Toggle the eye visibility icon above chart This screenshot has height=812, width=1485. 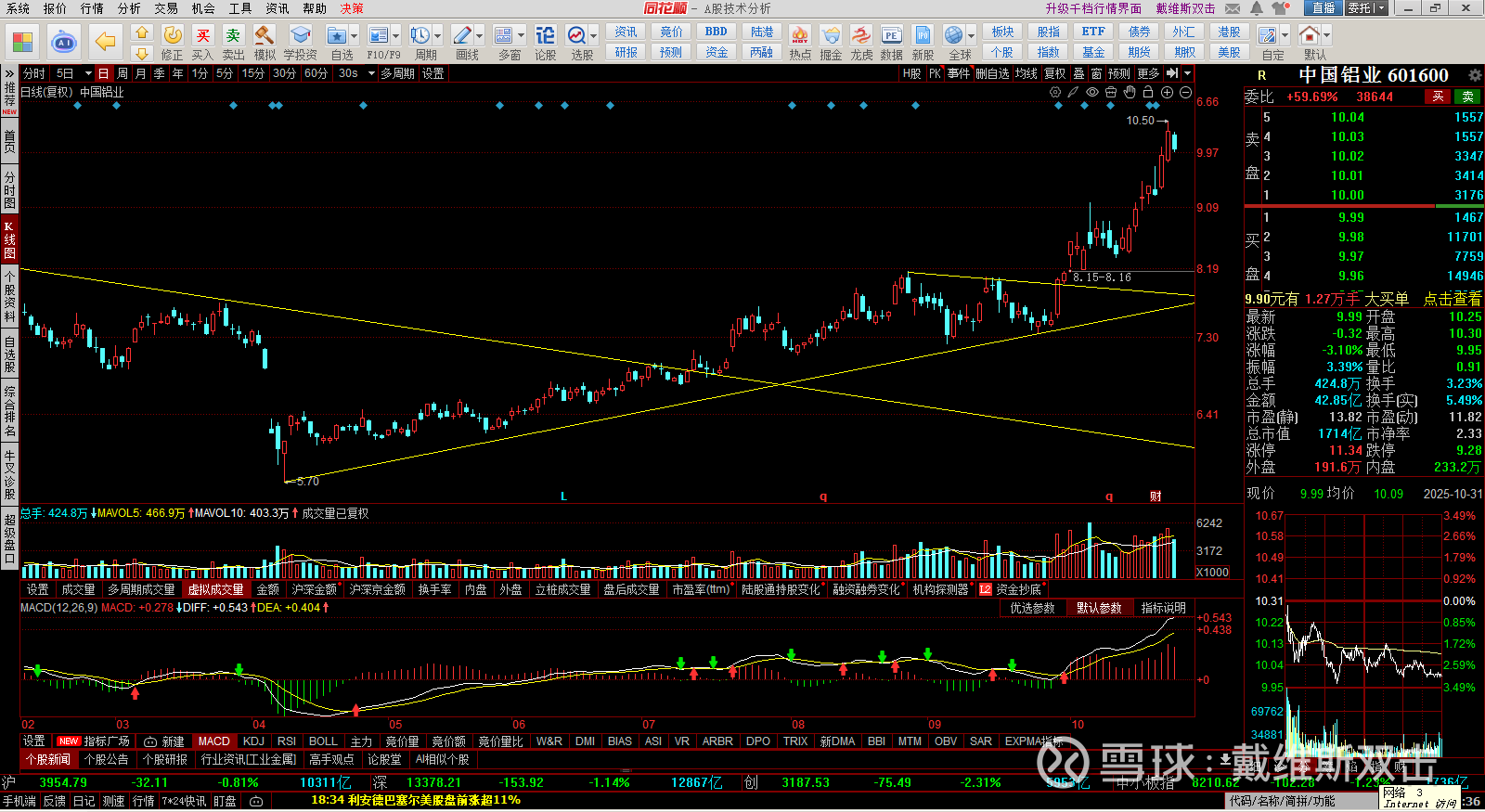pyautogui.click(x=1092, y=92)
